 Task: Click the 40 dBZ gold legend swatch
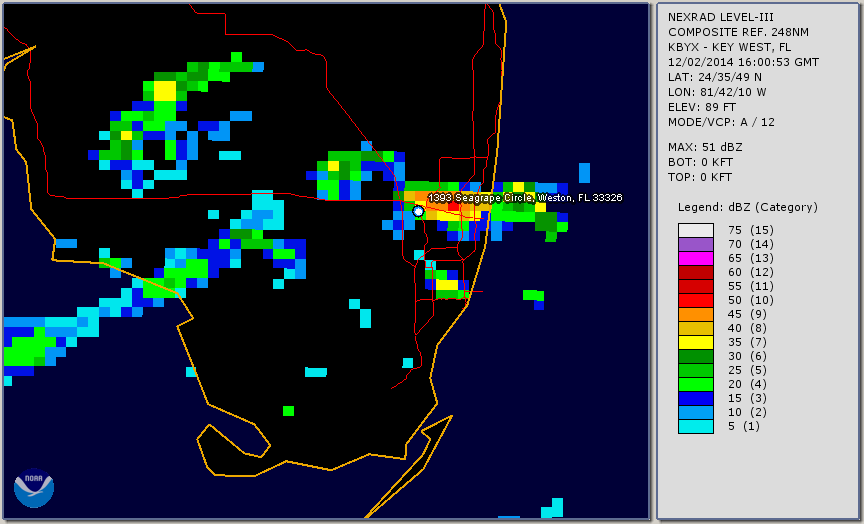[695, 328]
